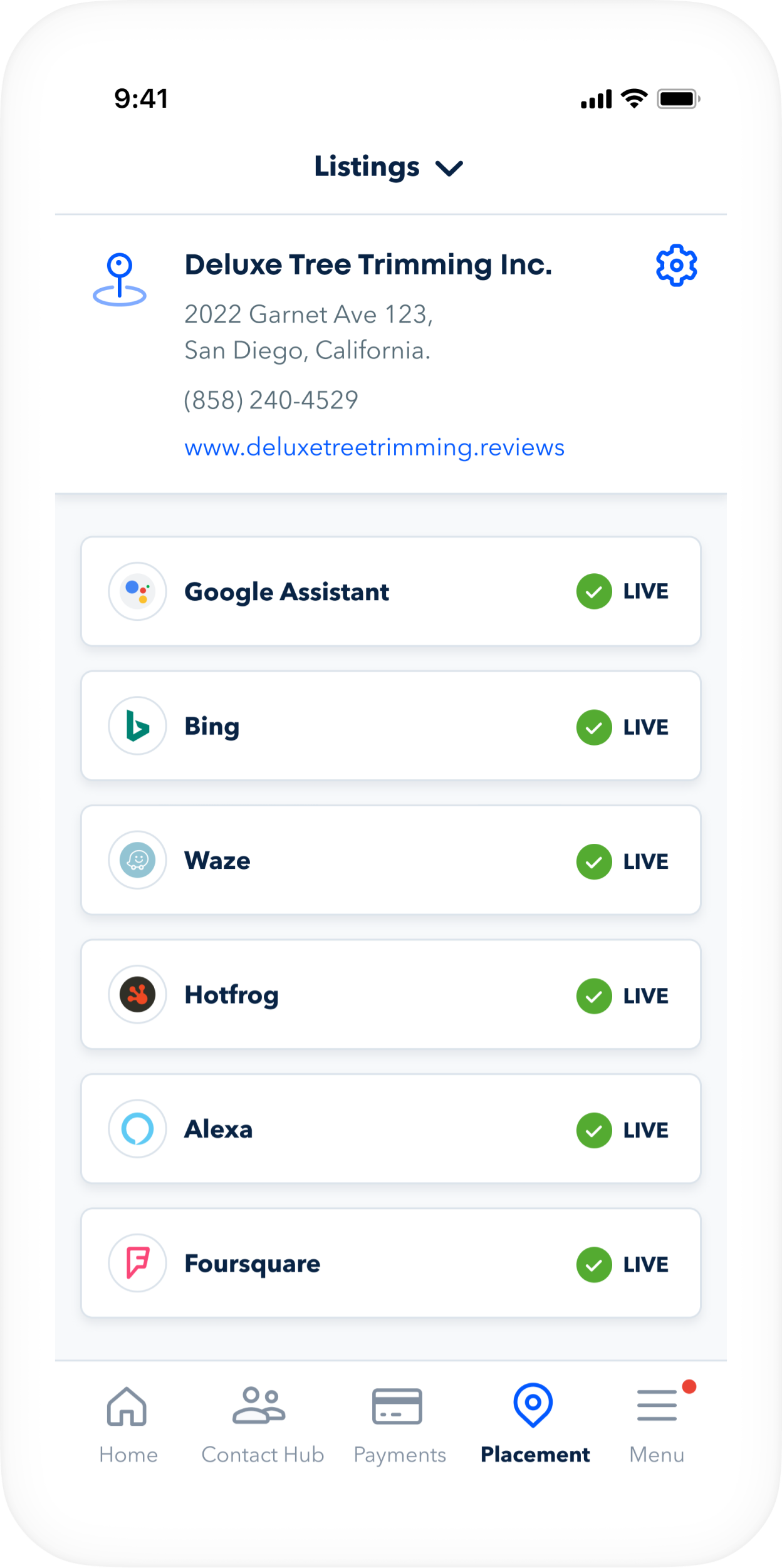
Task: Open the deluxetreetrimming.reviews website link
Action: tap(374, 447)
